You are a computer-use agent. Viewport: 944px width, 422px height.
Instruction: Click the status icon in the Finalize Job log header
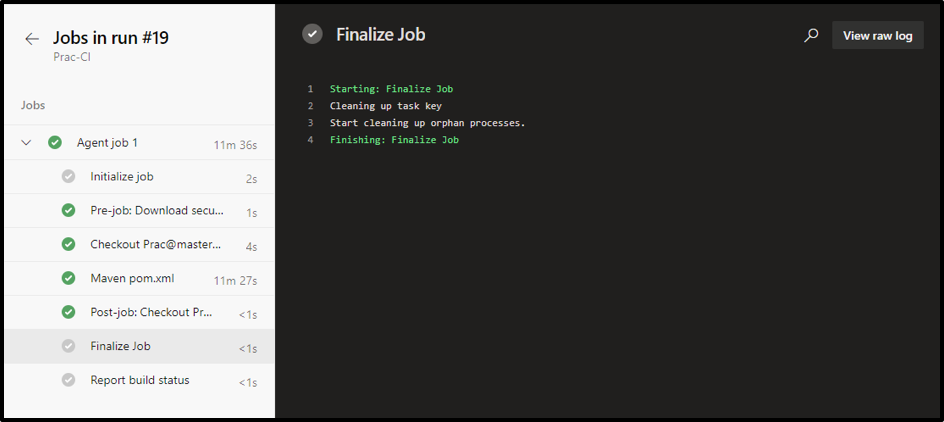pos(313,34)
